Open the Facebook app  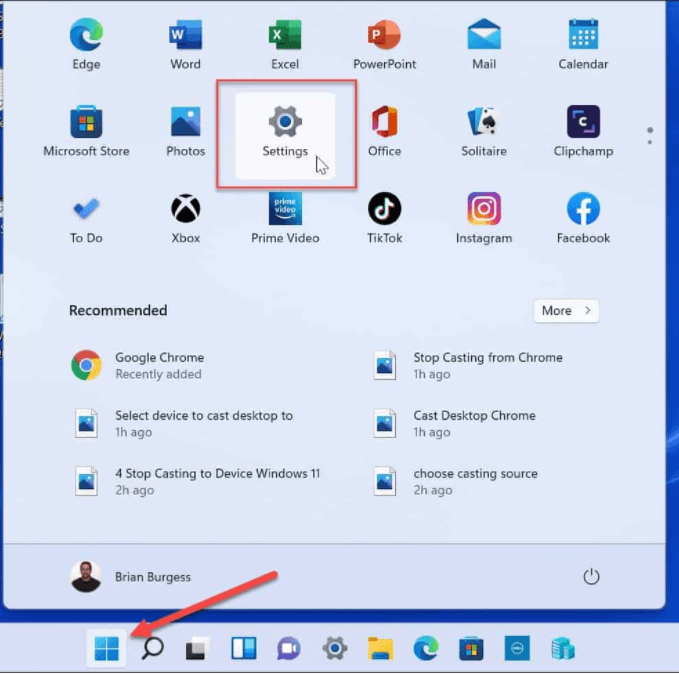(583, 218)
